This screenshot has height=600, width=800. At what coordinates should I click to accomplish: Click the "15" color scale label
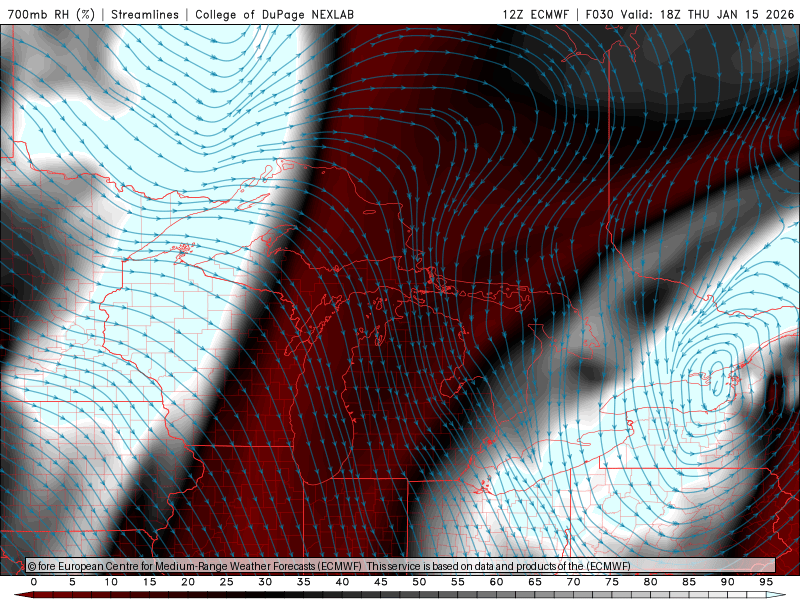pos(149,582)
